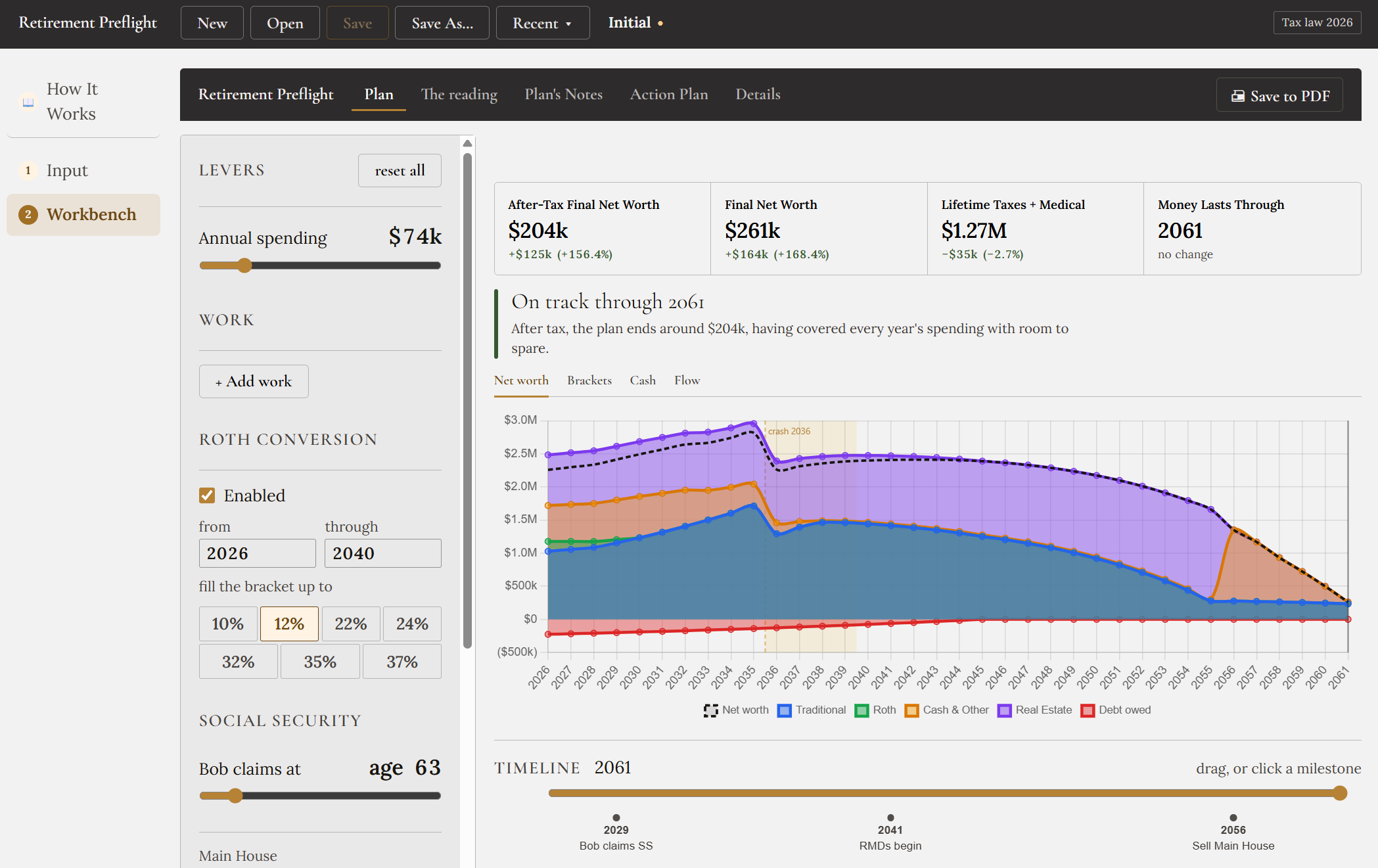1378x868 pixels.
Task: Click the Add work button
Action: (254, 381)
